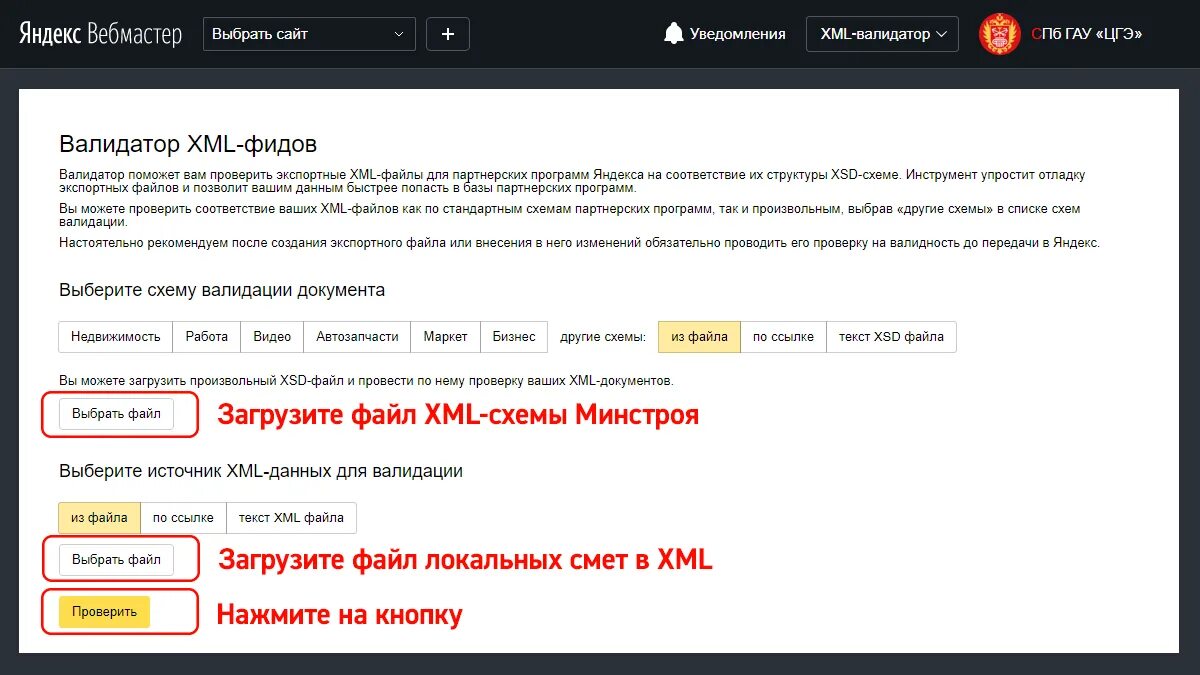This screenshot has width=1200, height=675.
Task: Choose schema source текст XSD файла
Action: (x=891, y=337)
